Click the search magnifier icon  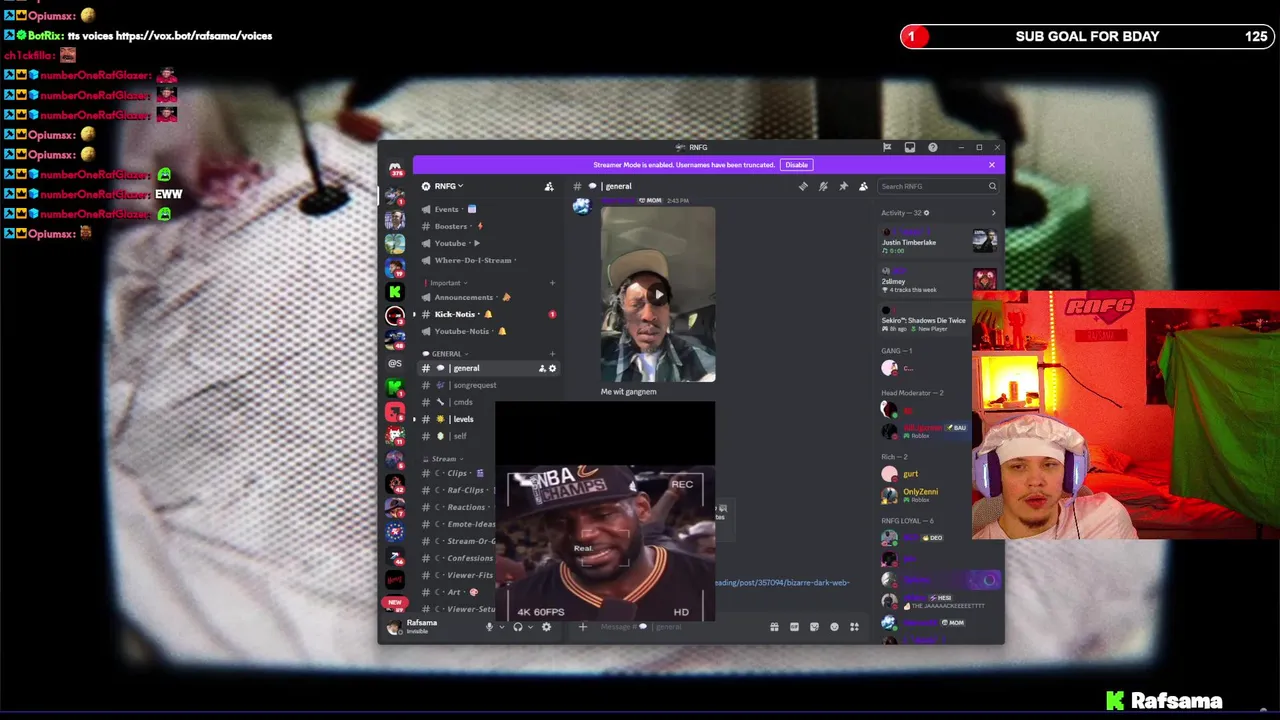point(992,186)
